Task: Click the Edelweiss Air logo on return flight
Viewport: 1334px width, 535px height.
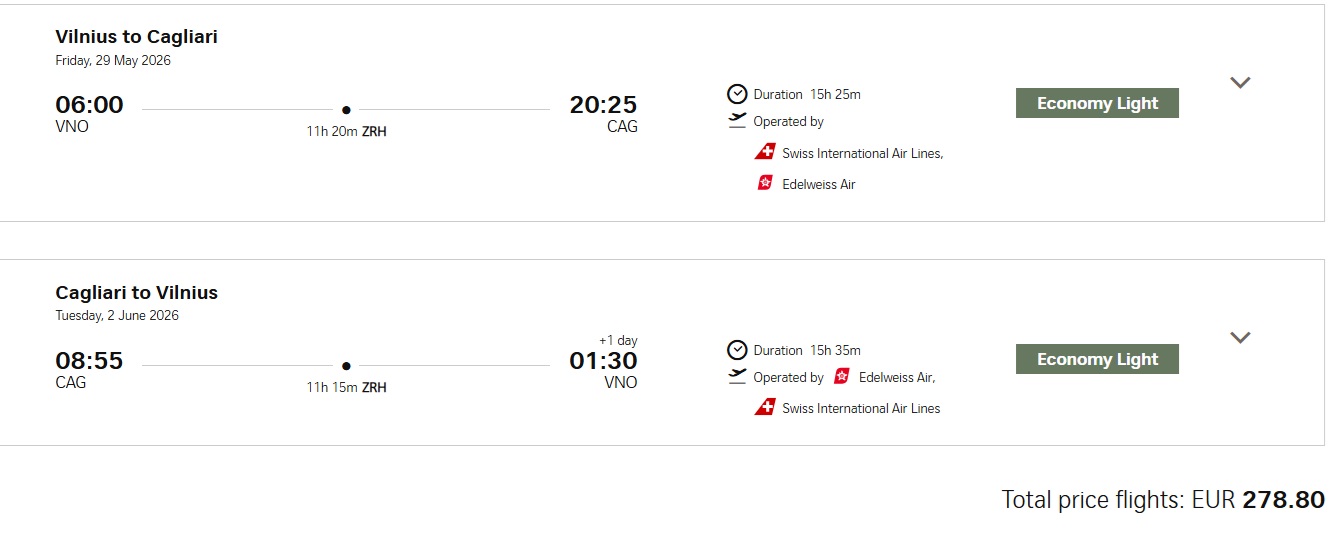Action: [842, 377]
